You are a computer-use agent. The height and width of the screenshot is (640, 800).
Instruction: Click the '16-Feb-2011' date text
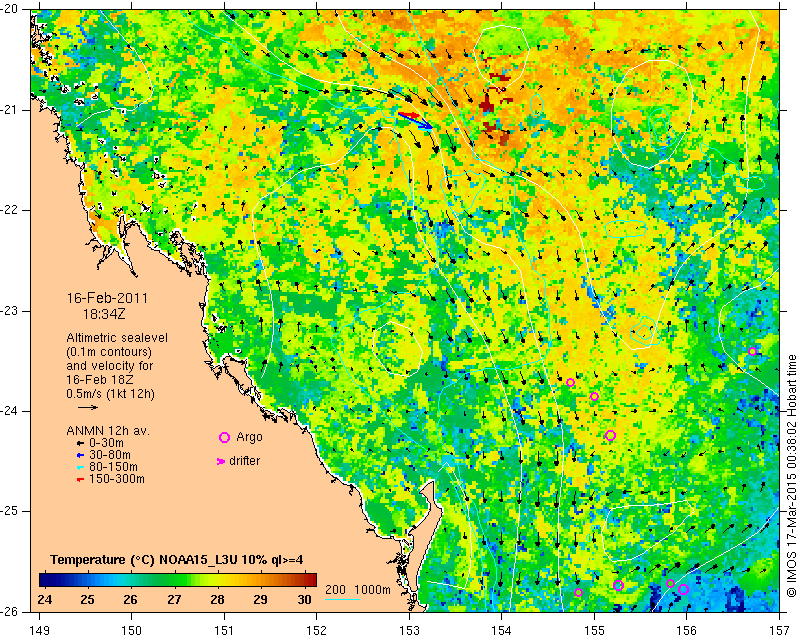point(107,298)
